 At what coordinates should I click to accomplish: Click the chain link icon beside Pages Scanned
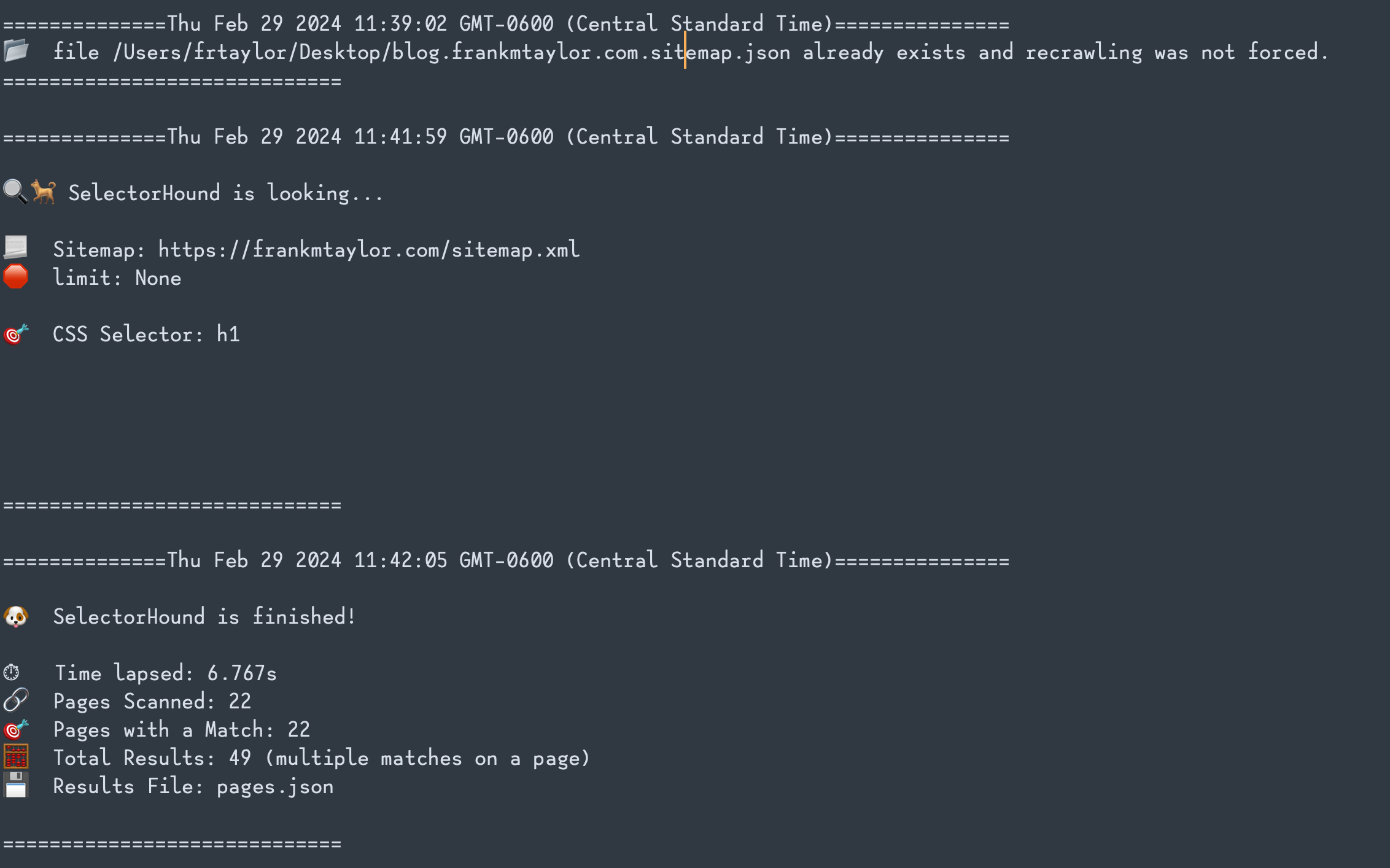pos(16,700)
